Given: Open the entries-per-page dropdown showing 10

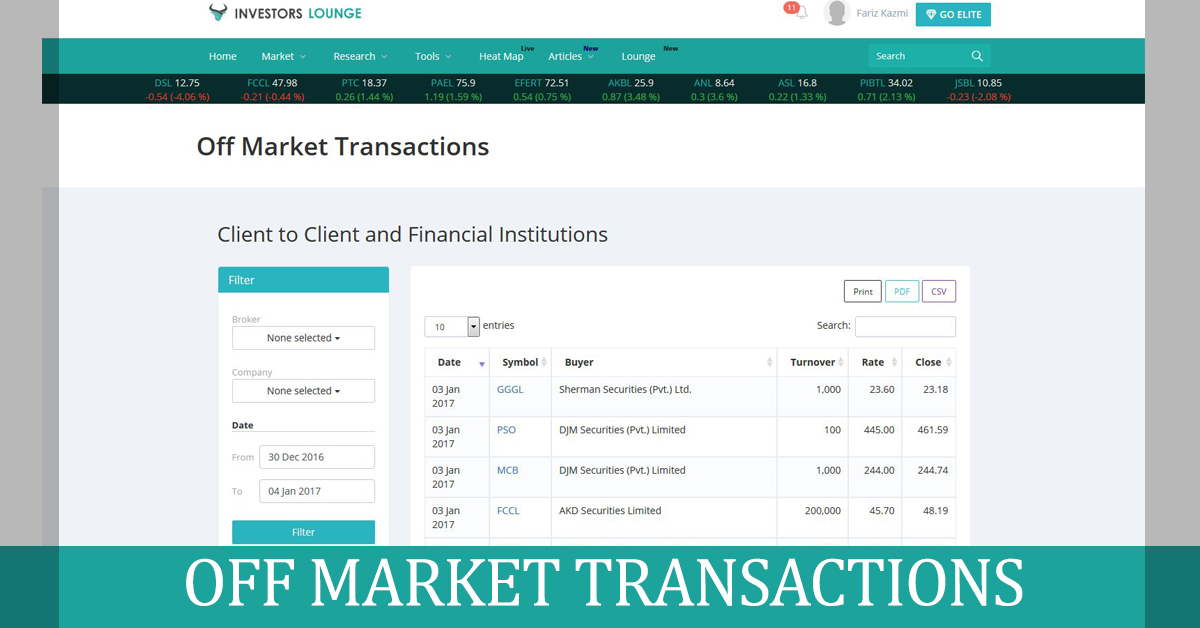Looking at the screenshot, I should pyautogui.click(x=450, y=326).
